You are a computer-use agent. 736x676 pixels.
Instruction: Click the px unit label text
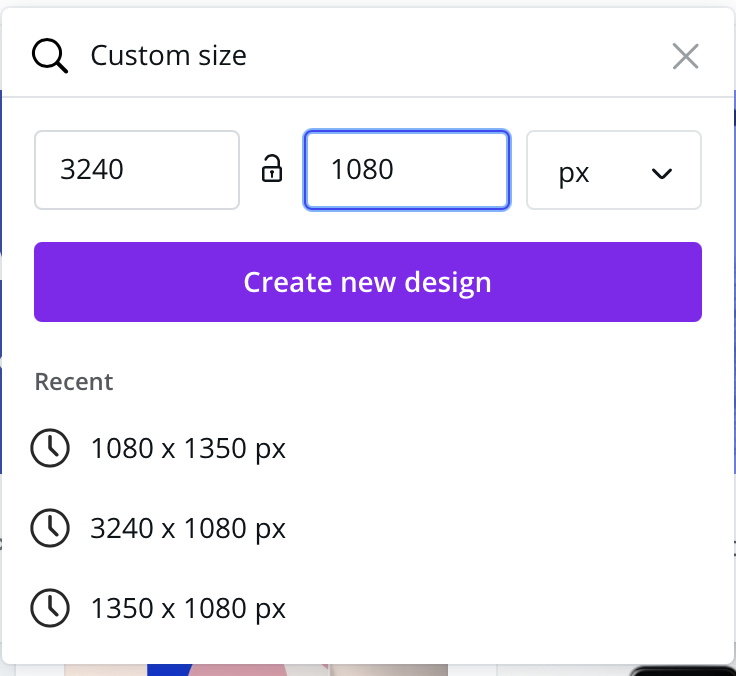pos(574,172)
